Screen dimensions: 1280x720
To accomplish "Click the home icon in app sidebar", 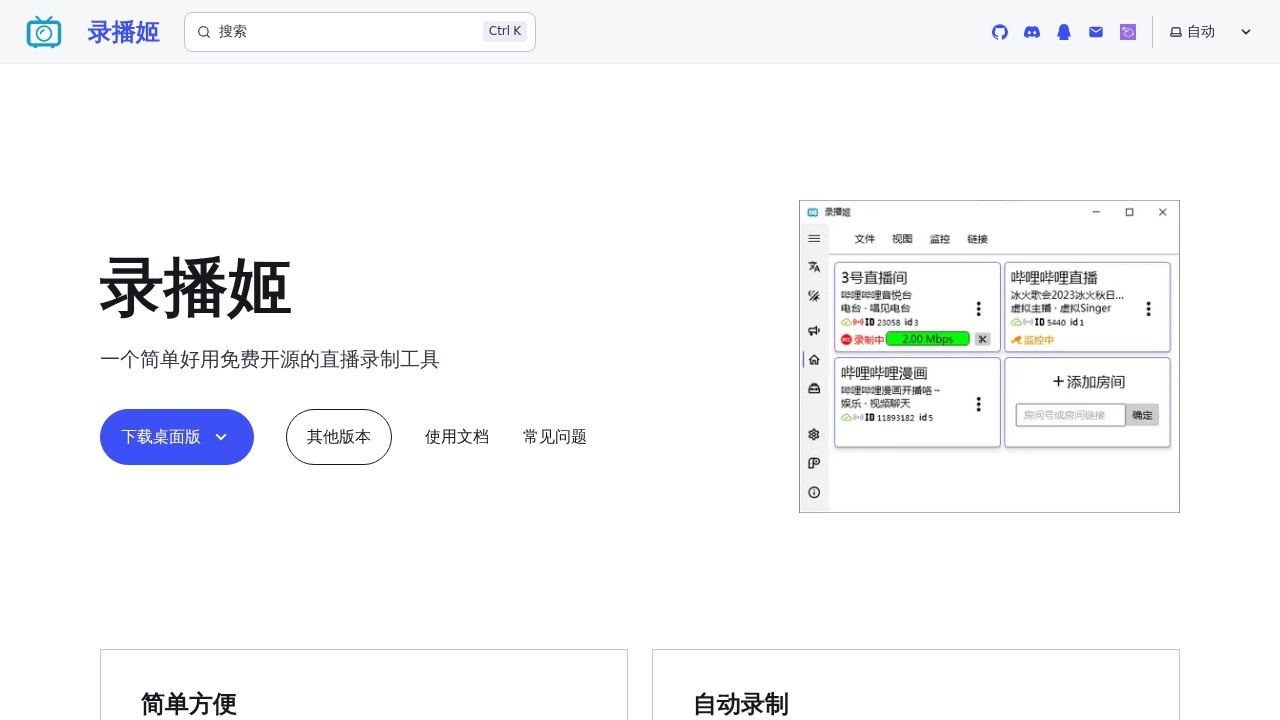I will tap(814, 359).
